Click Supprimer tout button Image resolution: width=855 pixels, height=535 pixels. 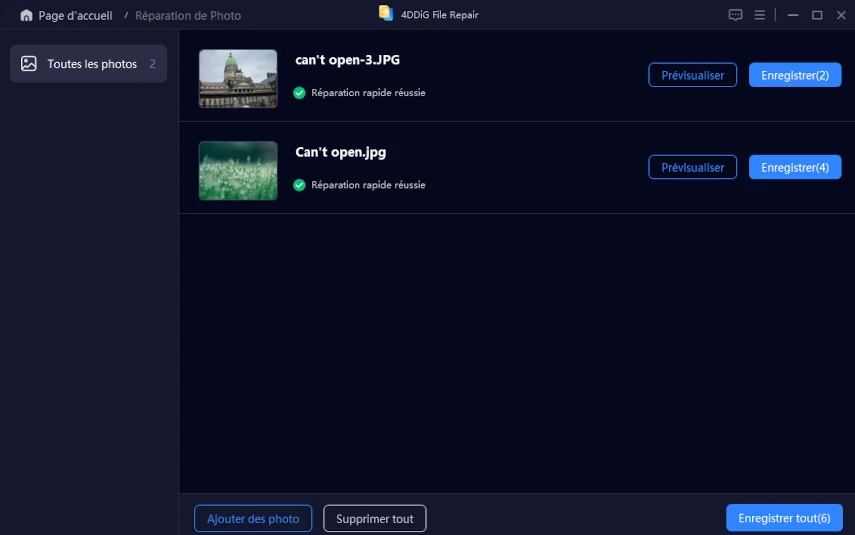coord(375,519)
